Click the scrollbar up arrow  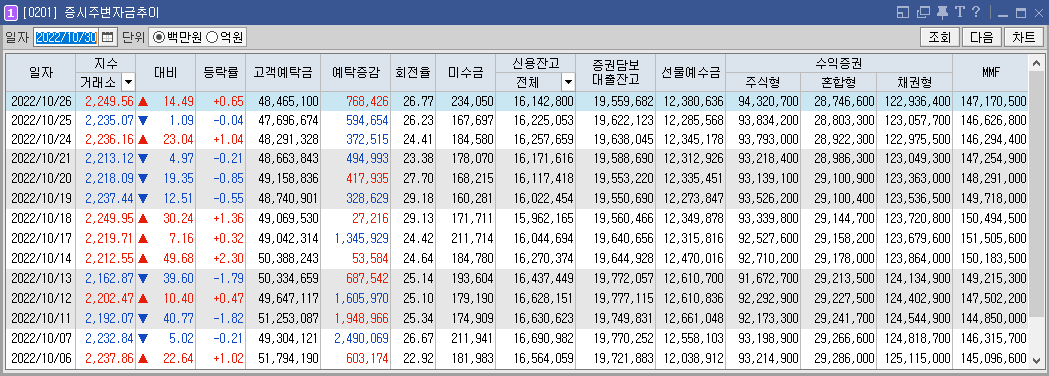click(x=1036, y=63)
